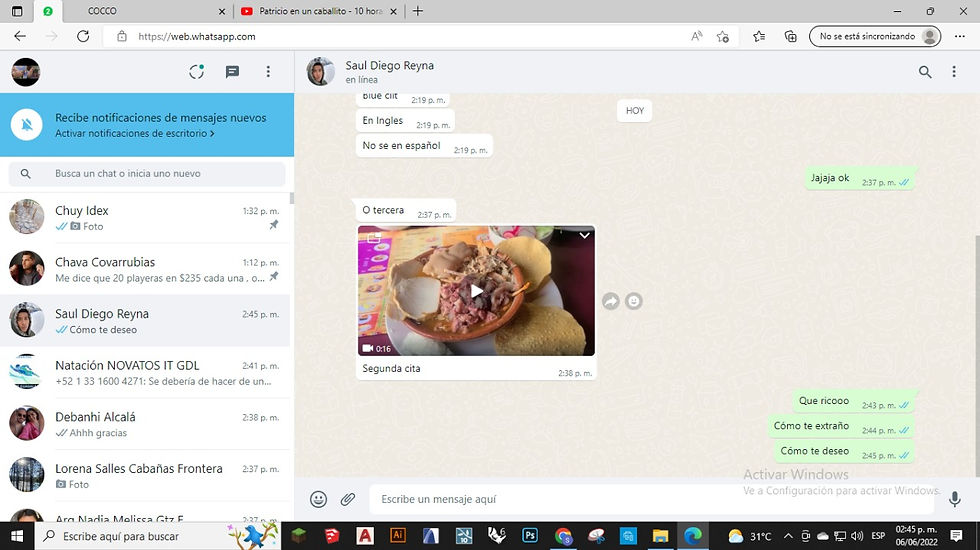Open the conversation three-dot menu

point(954,72)
